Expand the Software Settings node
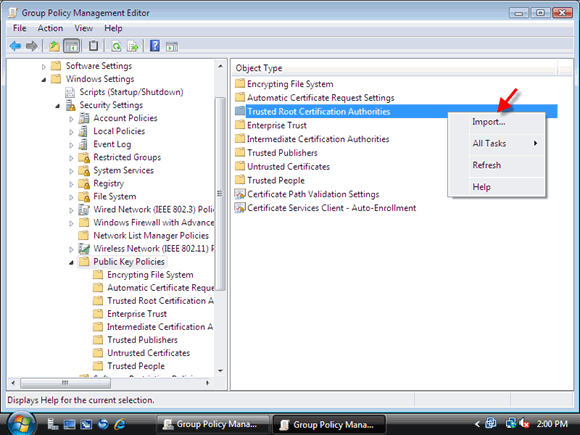The height and width of the screenshot is (435, 580). click(44, 67)
